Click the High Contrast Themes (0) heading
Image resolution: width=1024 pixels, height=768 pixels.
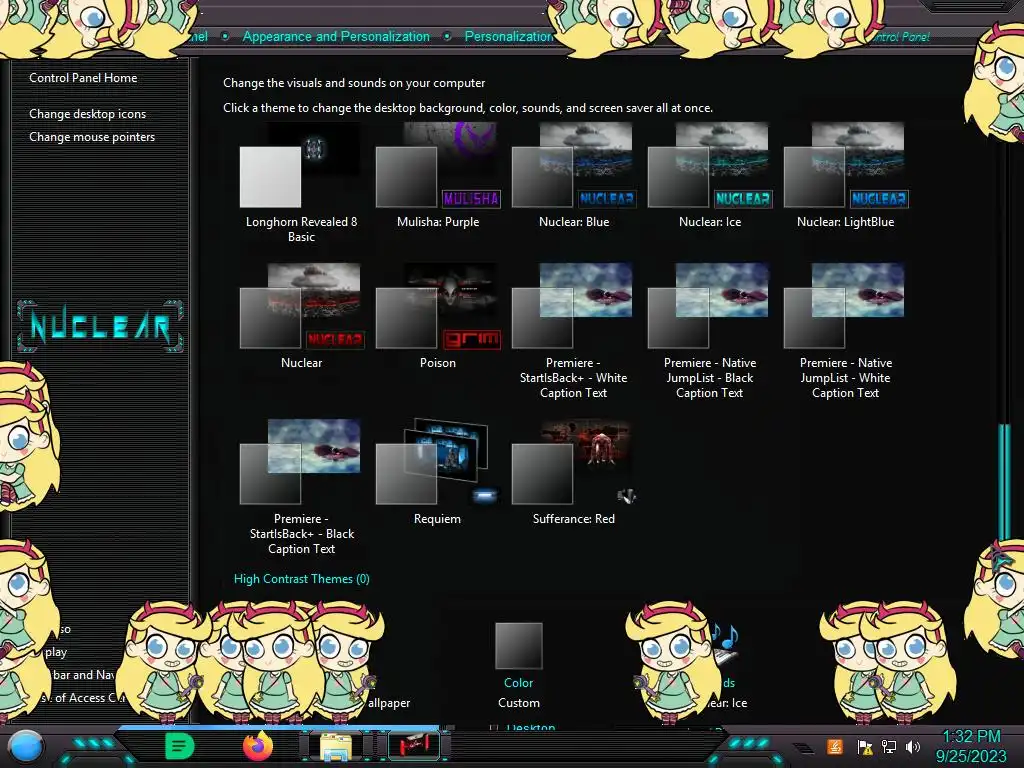(x=302, y=579)
